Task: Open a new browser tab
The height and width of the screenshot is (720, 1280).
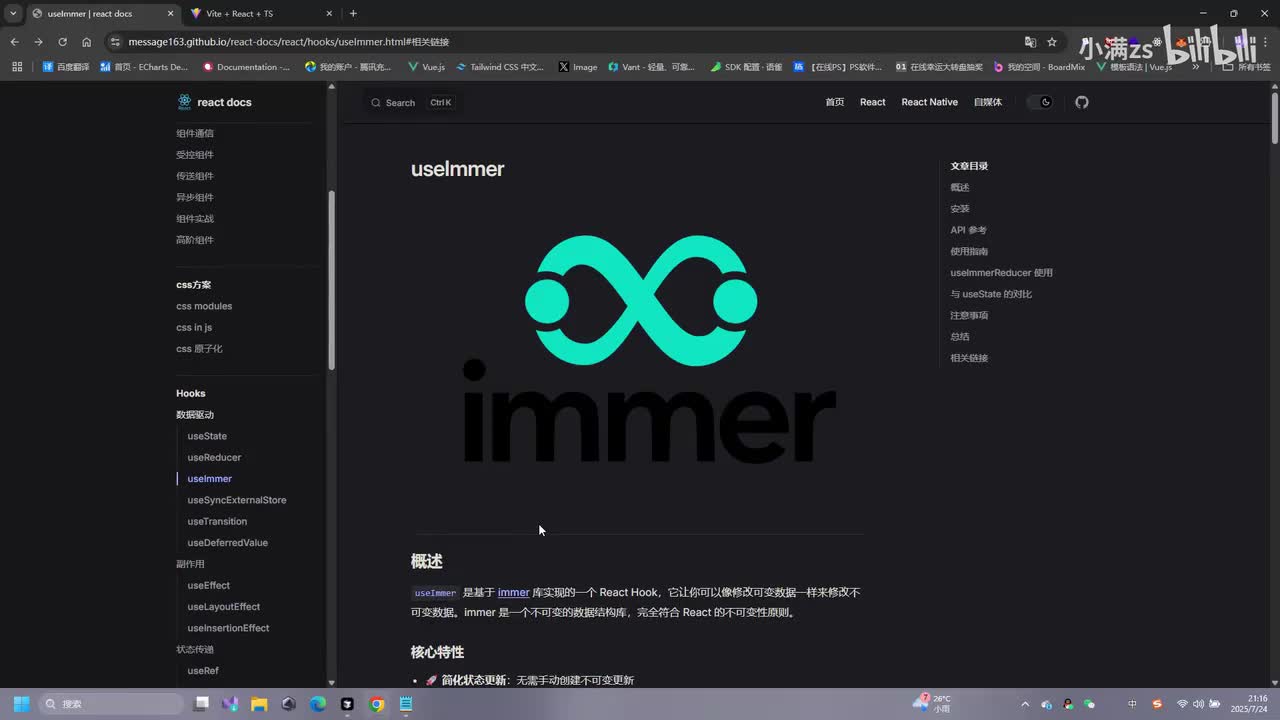Action: (x=353, y=14)
